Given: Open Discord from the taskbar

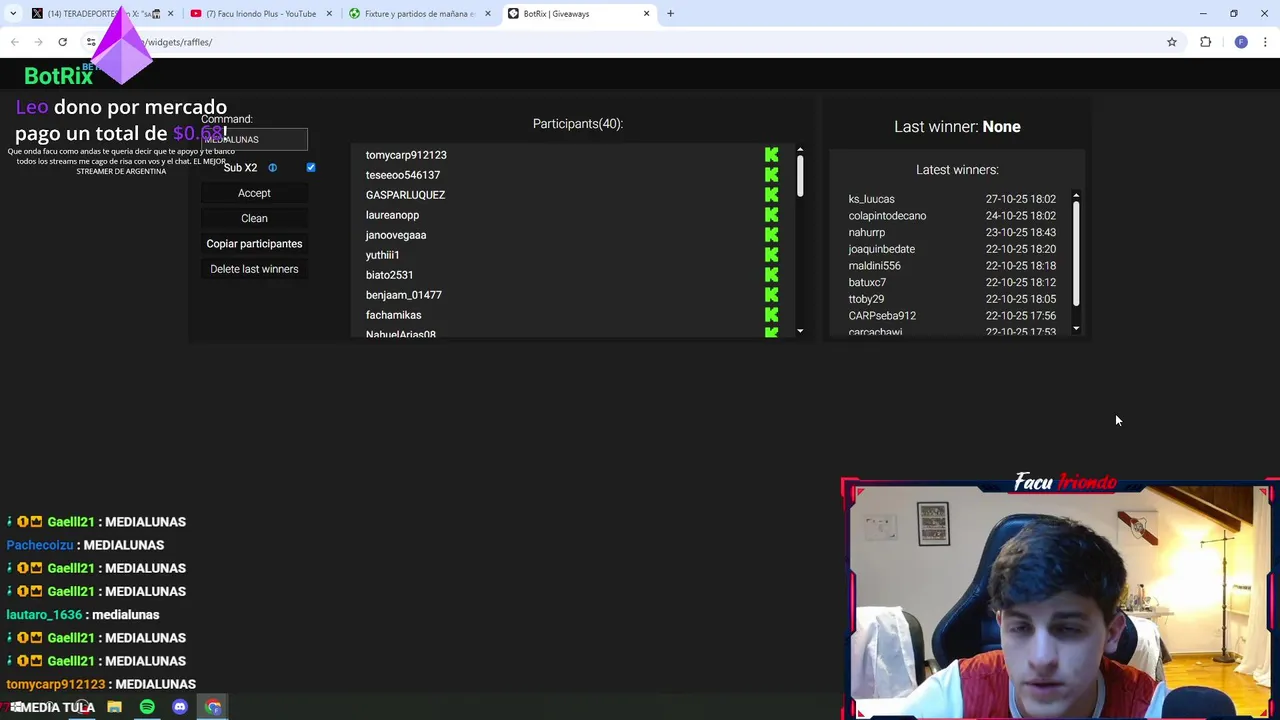Looking at the screenshot, I should 180,707.
